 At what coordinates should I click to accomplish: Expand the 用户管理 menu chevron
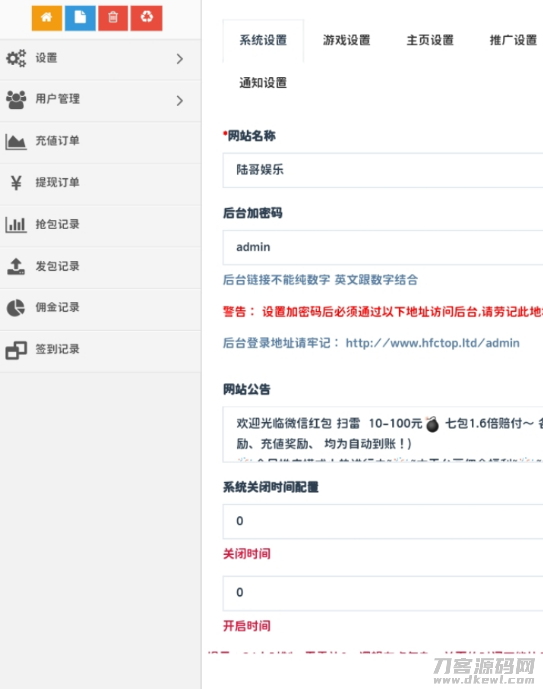[x=179, y=101]
